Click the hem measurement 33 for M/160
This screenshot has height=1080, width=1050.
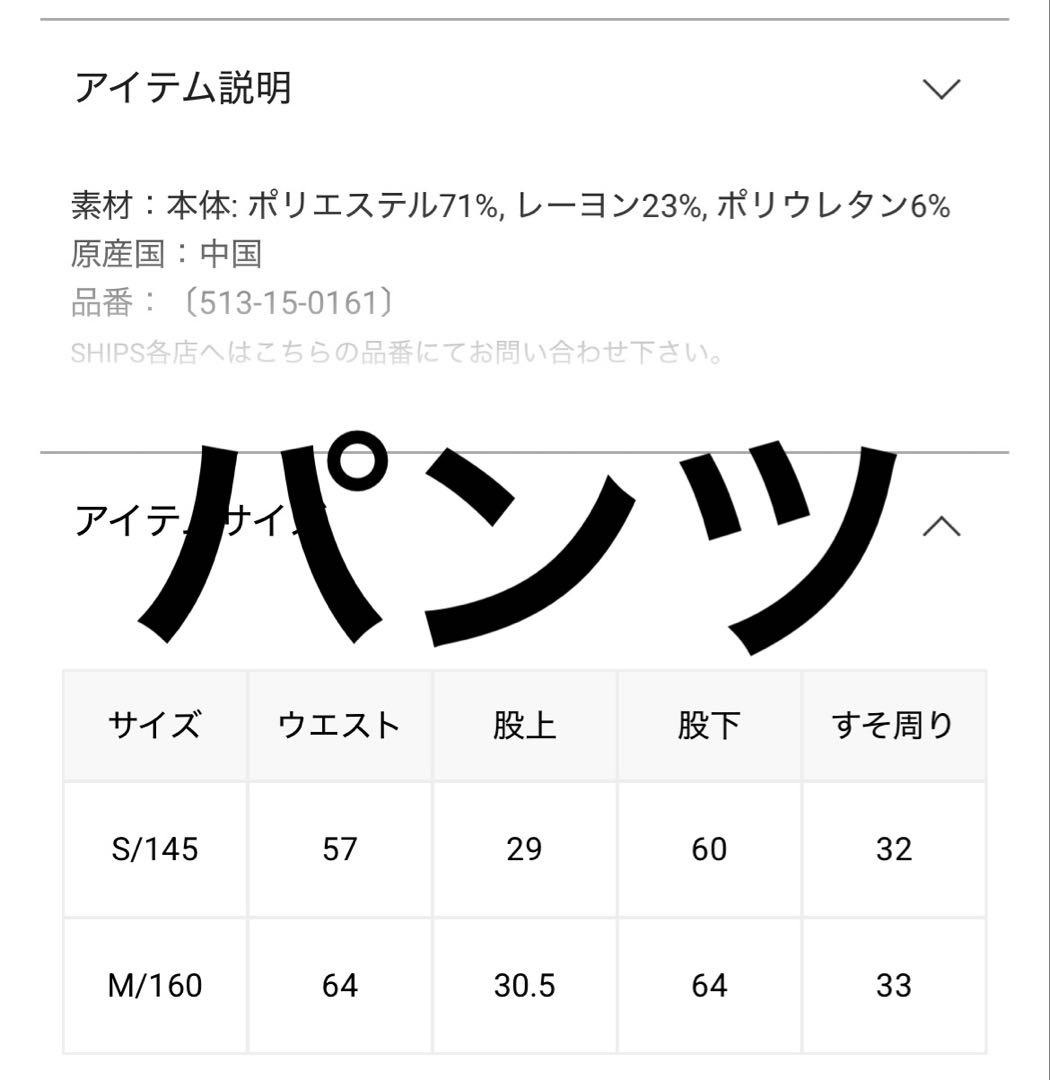893,986
